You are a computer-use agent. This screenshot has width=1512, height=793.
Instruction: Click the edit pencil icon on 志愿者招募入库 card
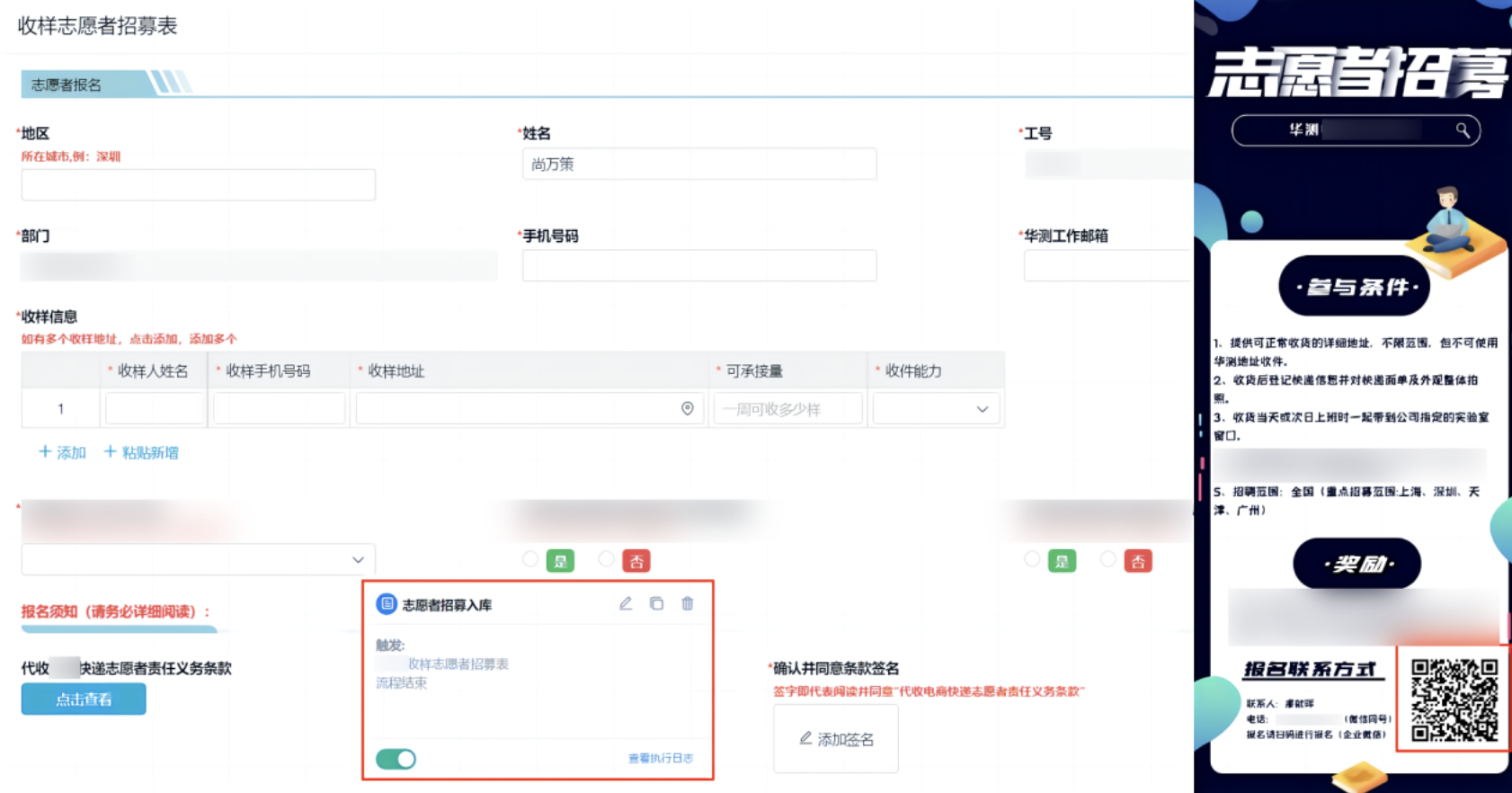(626, 603)
